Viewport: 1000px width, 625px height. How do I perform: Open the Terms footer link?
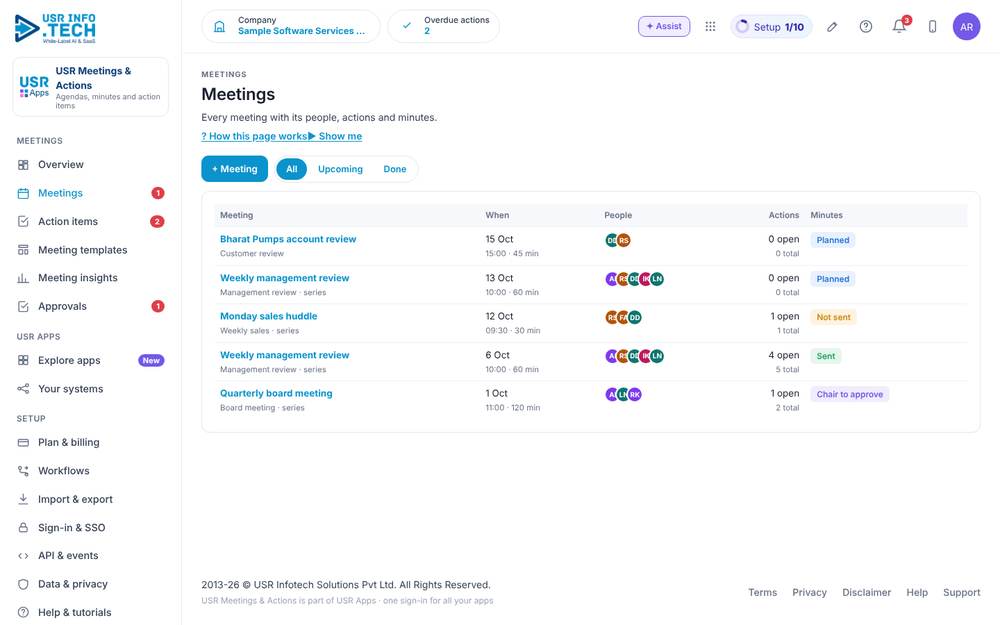click(x=763, y=592)
